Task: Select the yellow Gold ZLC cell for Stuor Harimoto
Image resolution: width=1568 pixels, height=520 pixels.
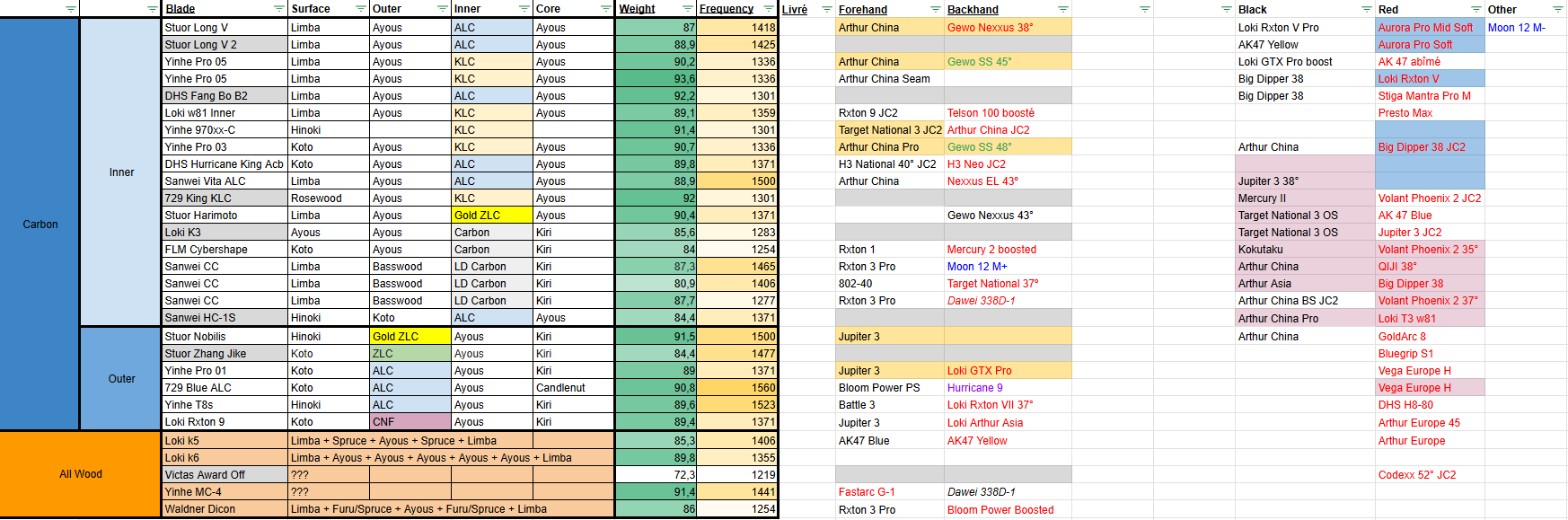Action: [x=492, y=216]
